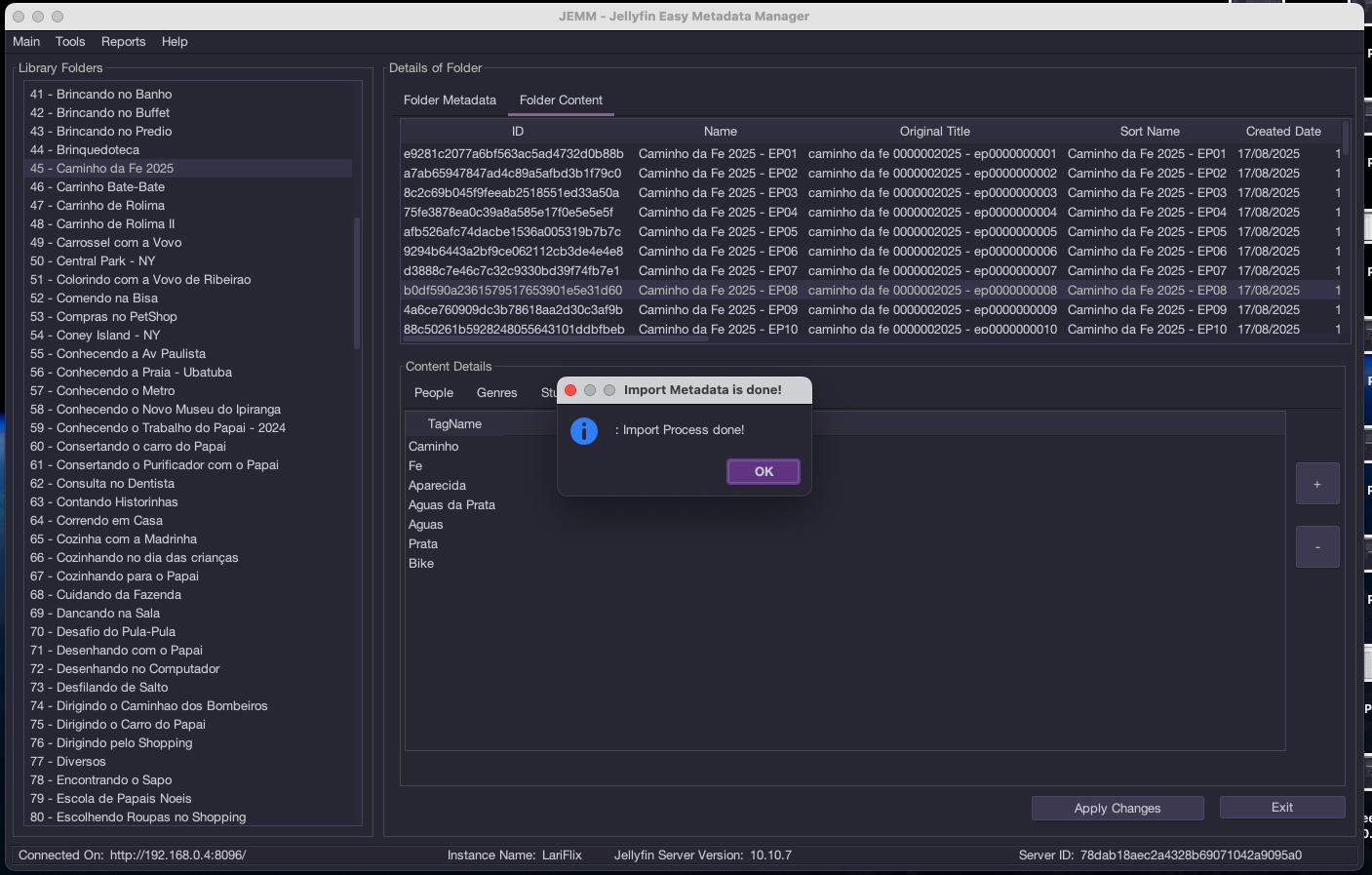Open the Genres tab in Content Details
The image size is (1372, 875).
[x=496, y=393]
